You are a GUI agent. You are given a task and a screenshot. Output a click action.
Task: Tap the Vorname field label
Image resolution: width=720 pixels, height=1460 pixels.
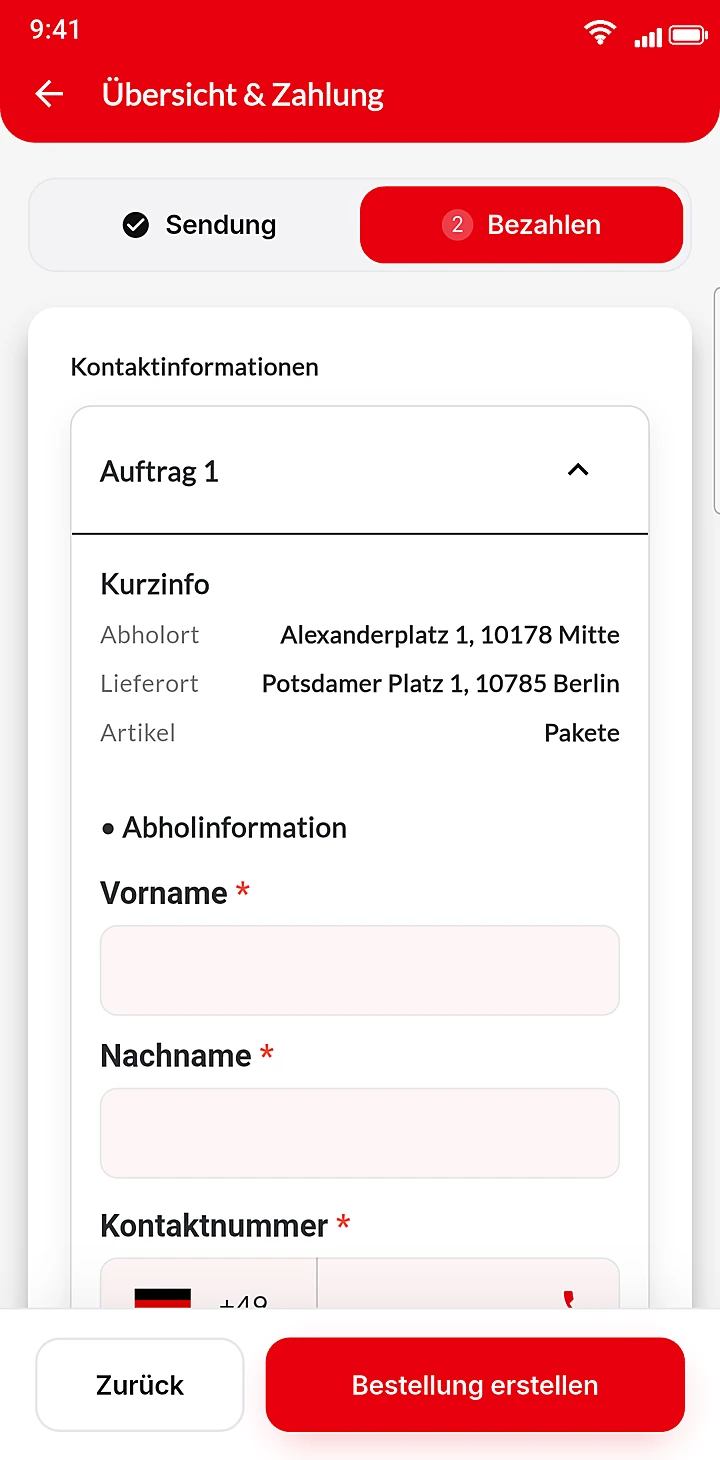[164, 892]
